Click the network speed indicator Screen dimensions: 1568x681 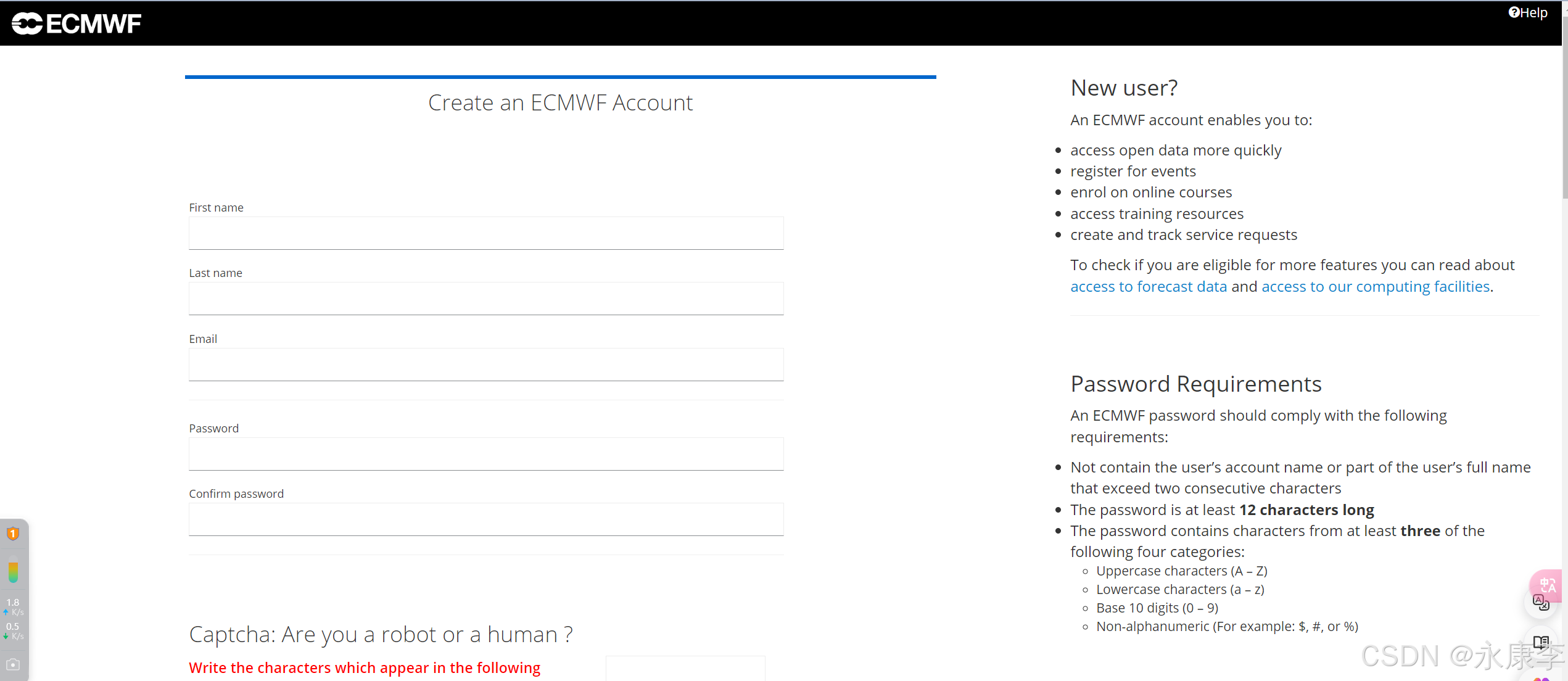13,619
